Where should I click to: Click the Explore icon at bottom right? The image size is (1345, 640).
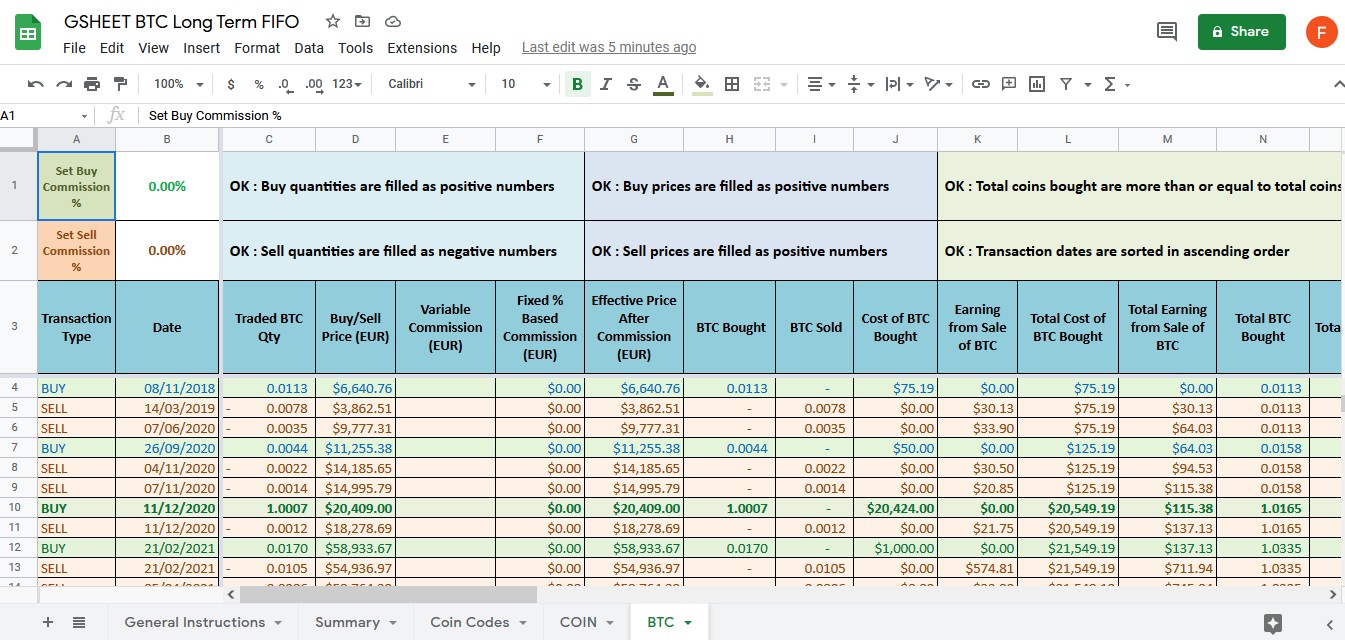(x=1273, y=623)
